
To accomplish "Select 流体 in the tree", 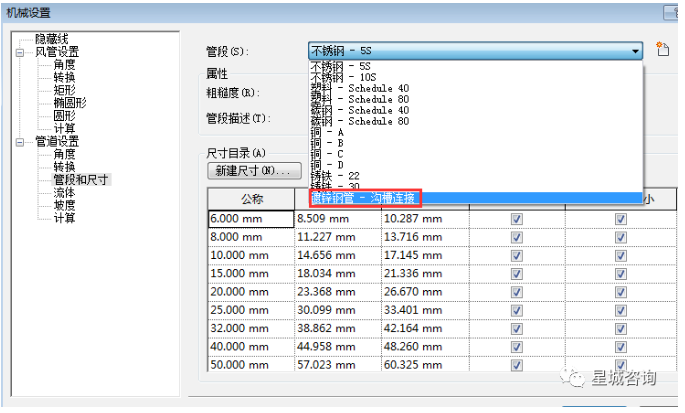I will tap(65, 193).
